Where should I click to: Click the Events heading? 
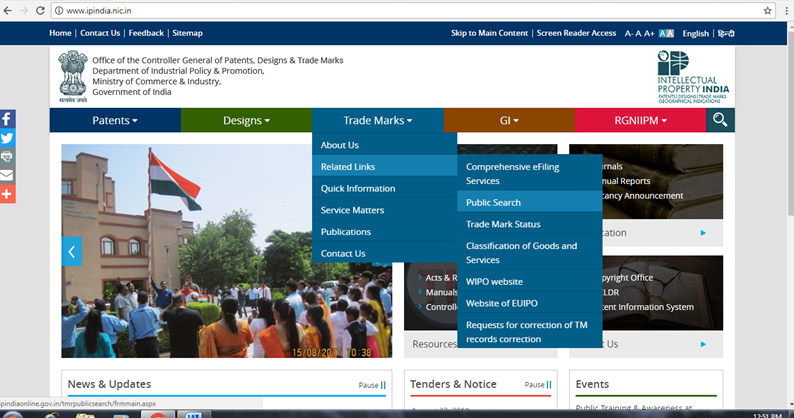click(x=592, y=384)
